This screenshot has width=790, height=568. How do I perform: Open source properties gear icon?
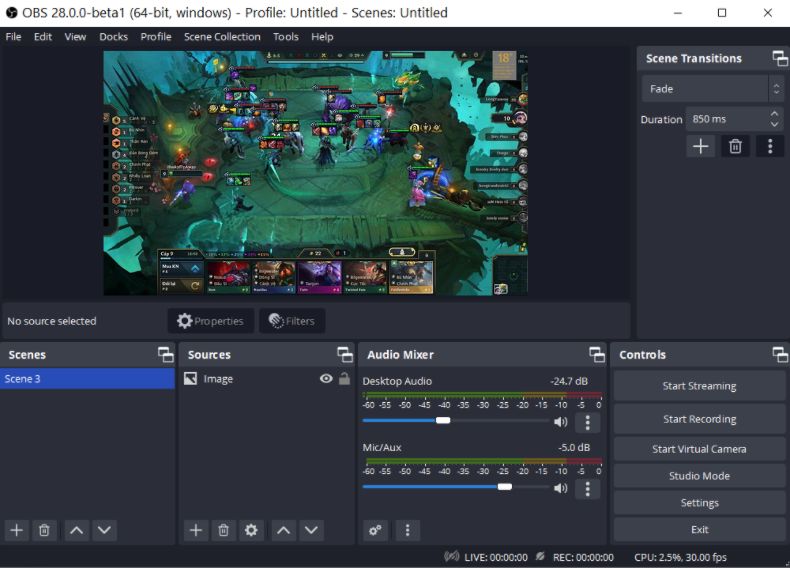point(251,530)
